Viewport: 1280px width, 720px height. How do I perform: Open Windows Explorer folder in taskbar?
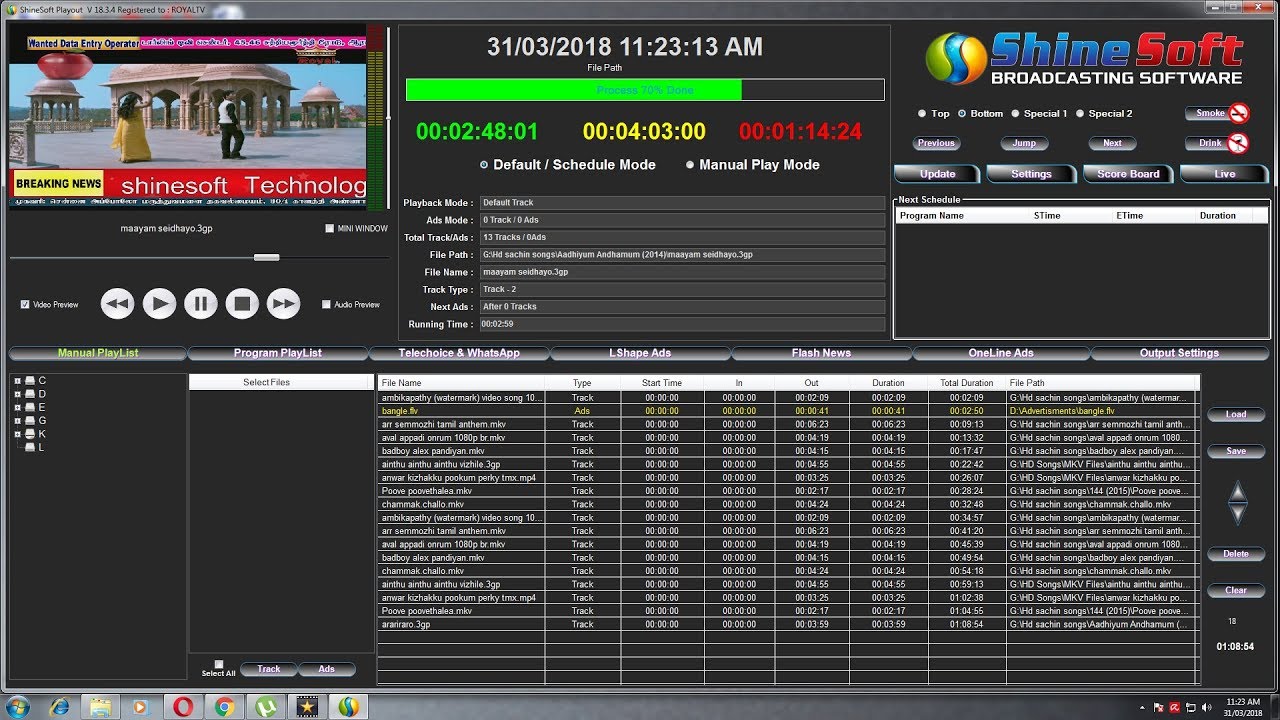tap(100, 707)
